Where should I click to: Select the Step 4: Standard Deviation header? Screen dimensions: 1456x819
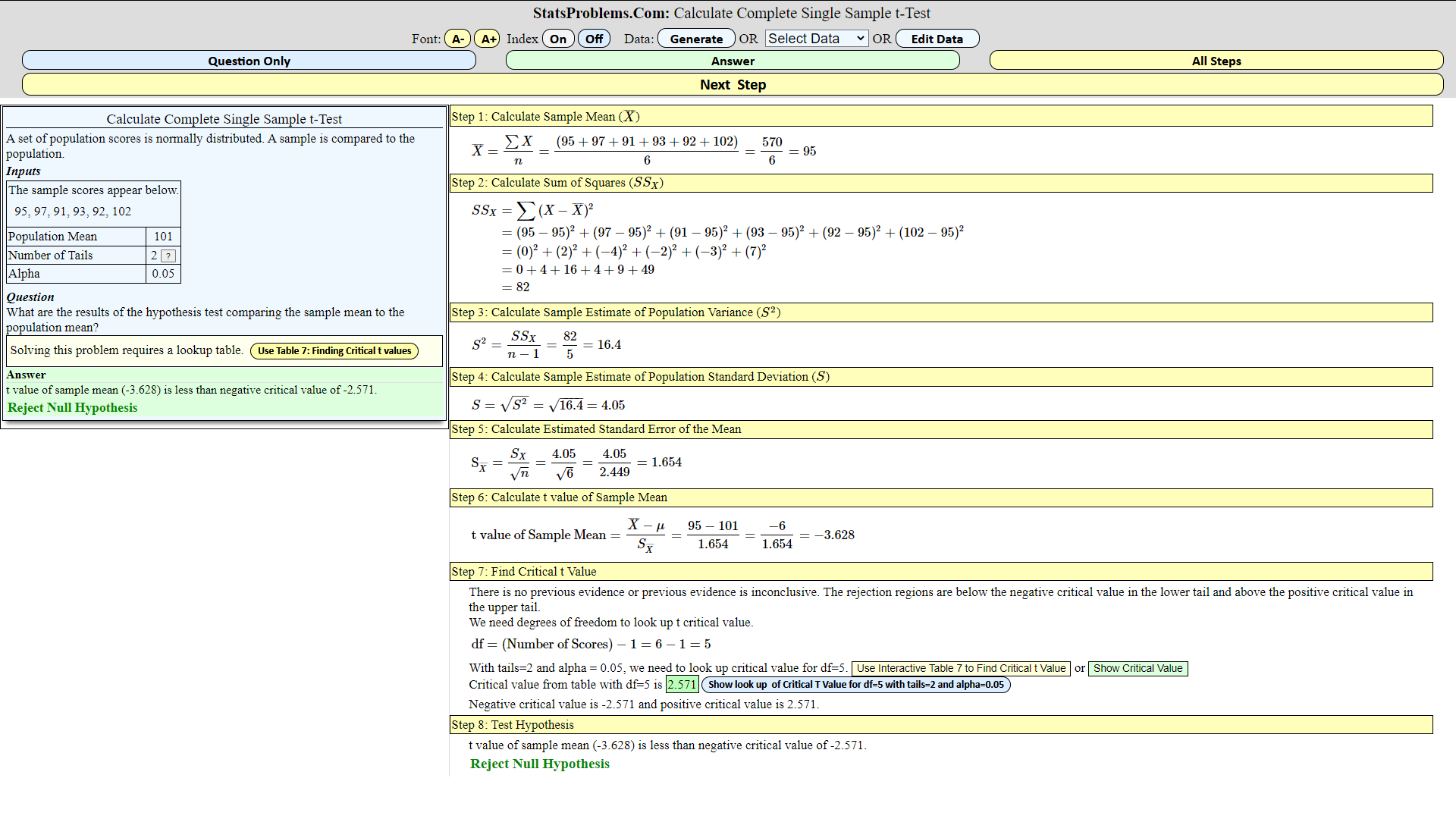[x=941, y=377]
